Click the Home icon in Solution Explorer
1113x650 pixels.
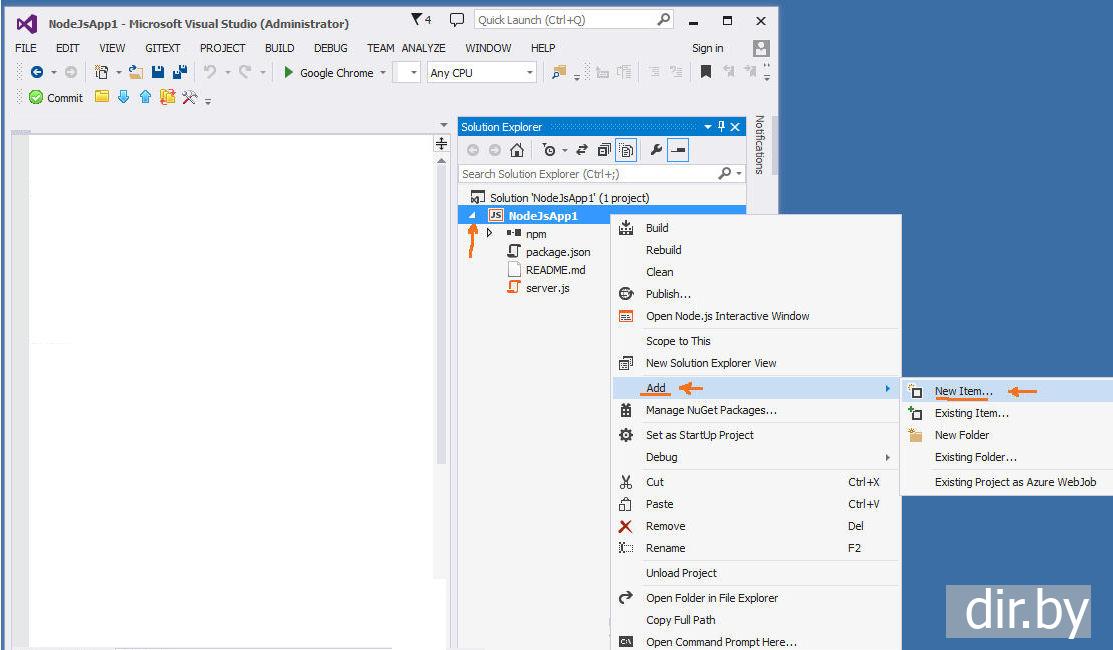(x=516, y=150)
